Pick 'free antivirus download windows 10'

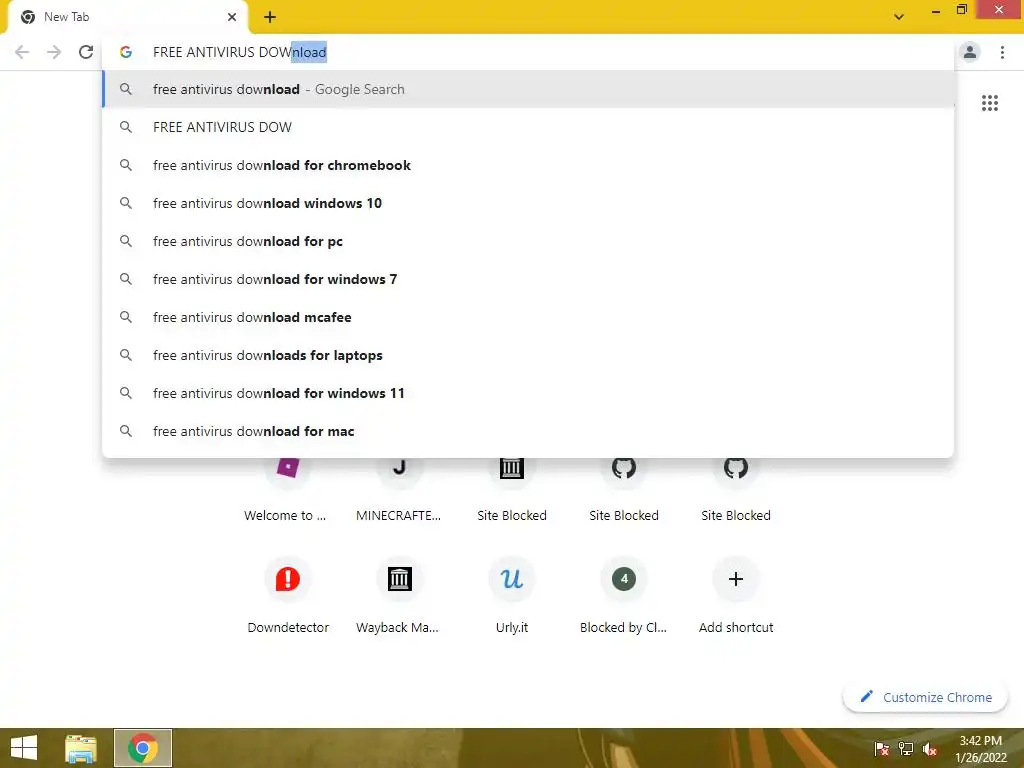click(528, 203)
